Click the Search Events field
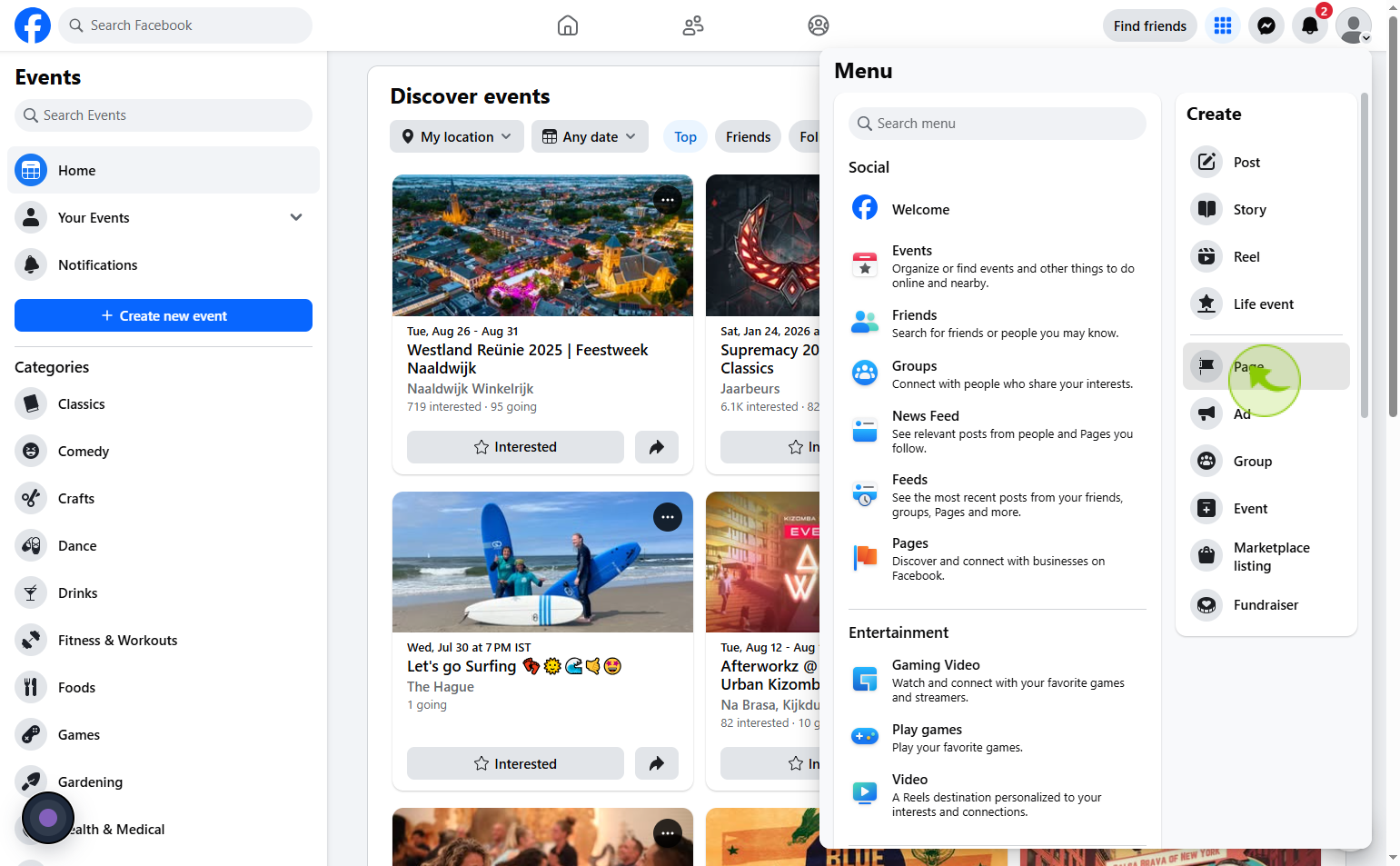 164,115
